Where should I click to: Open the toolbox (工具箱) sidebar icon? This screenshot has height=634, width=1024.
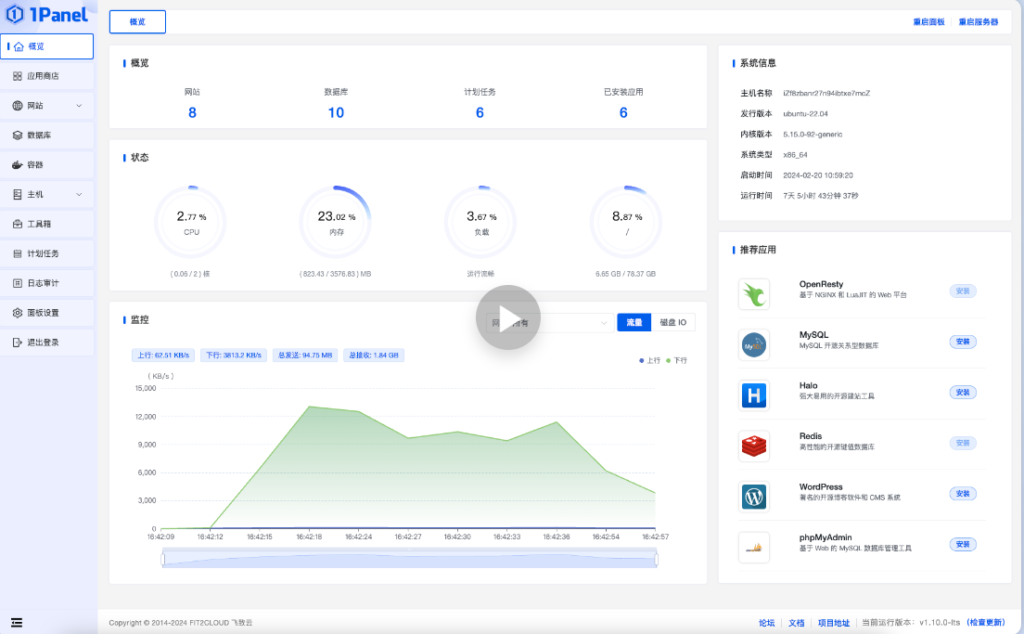pos(18,224)
